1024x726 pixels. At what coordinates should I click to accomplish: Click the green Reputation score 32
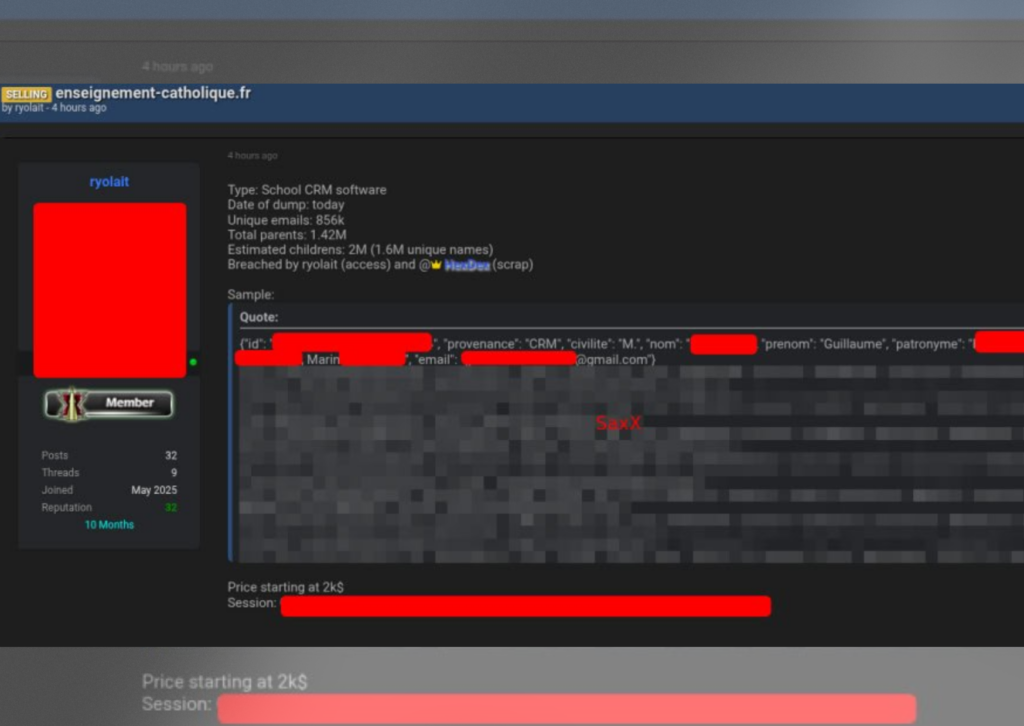tap(171, 507)
